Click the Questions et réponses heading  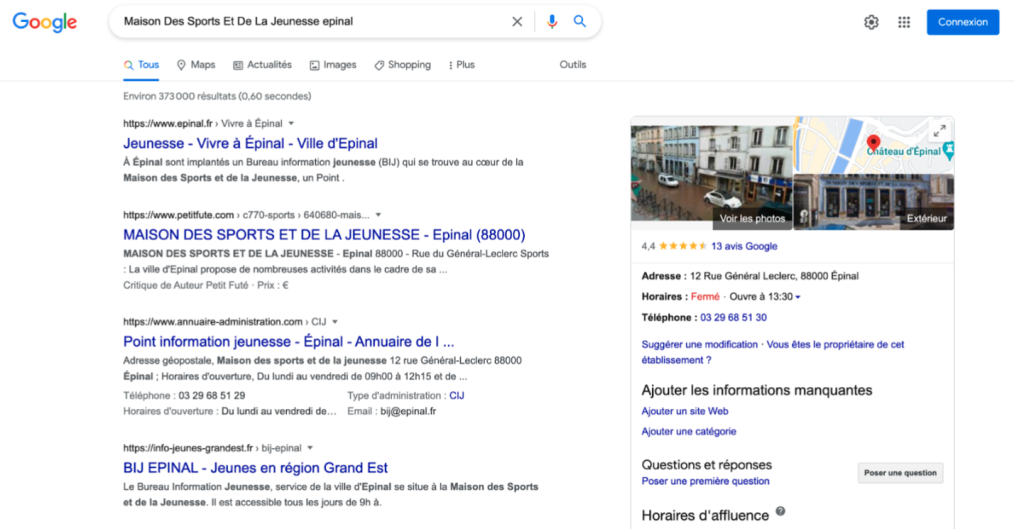coord(707,464)
